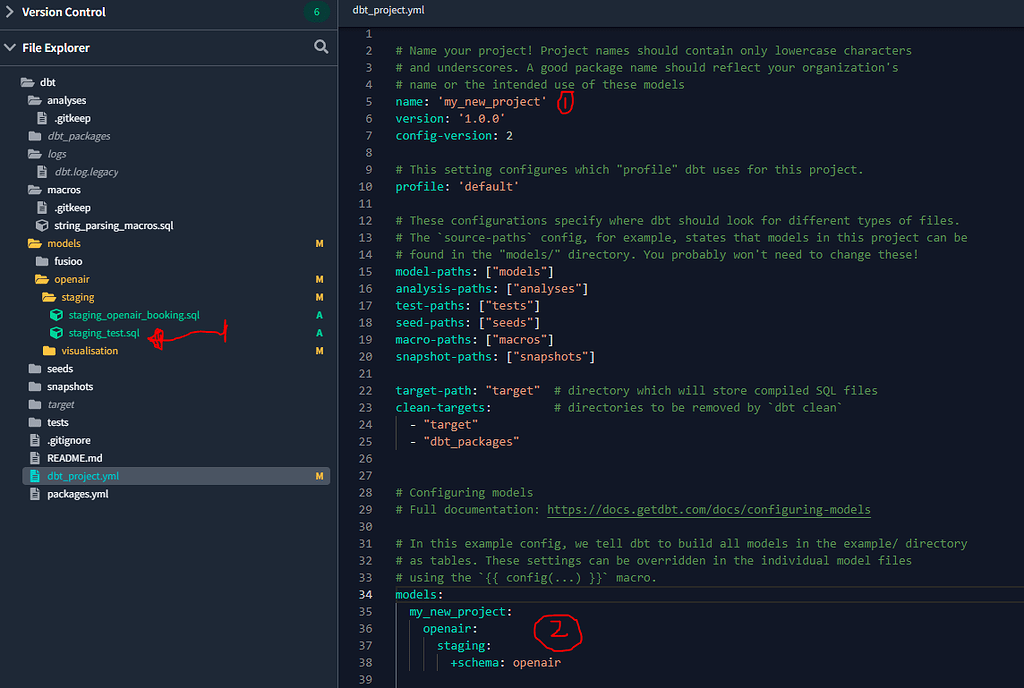Click the string_parsing_macros.sql file icon
The height and width of the screenshot is (688, 1024).
pyautogui.click(x=42, y=226)
